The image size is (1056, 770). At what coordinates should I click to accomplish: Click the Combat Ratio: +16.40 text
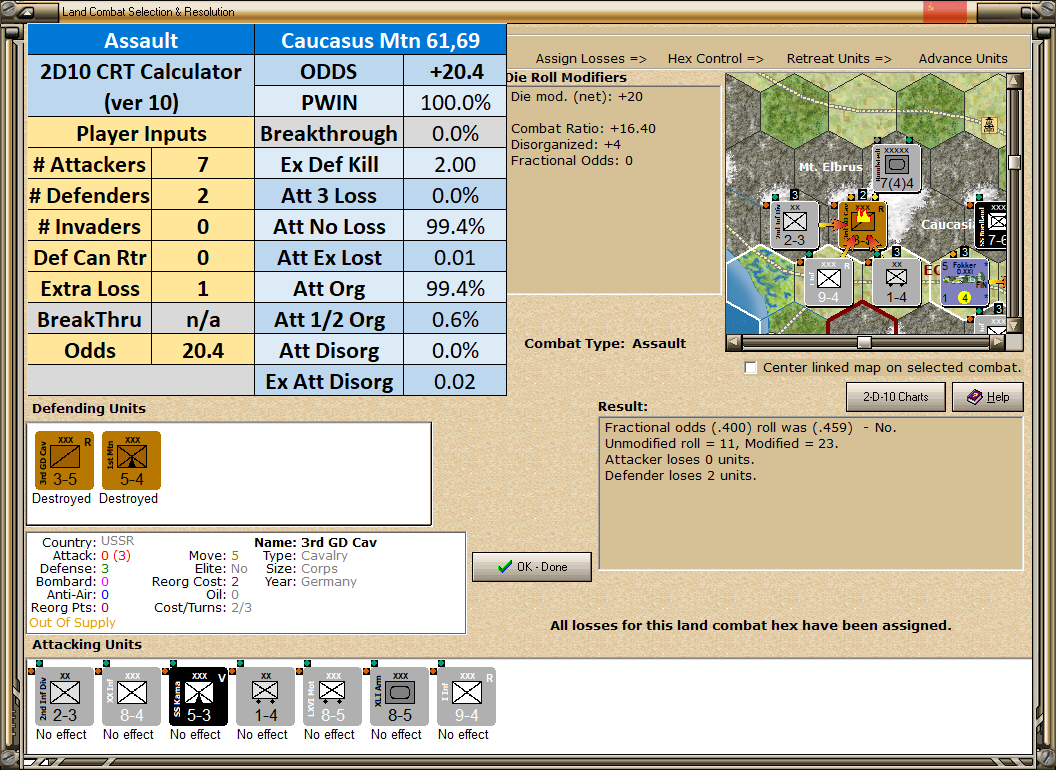pos(583,128)
